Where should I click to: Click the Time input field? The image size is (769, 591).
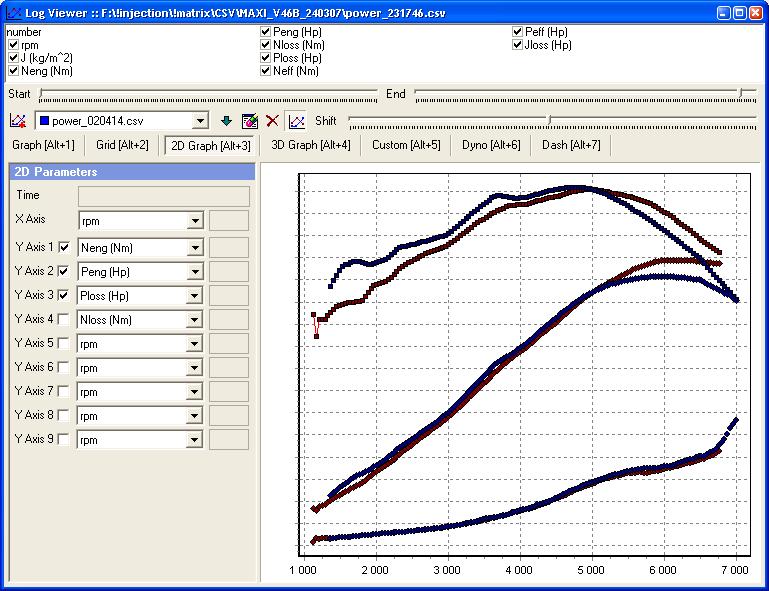click(x=163, y=196)
